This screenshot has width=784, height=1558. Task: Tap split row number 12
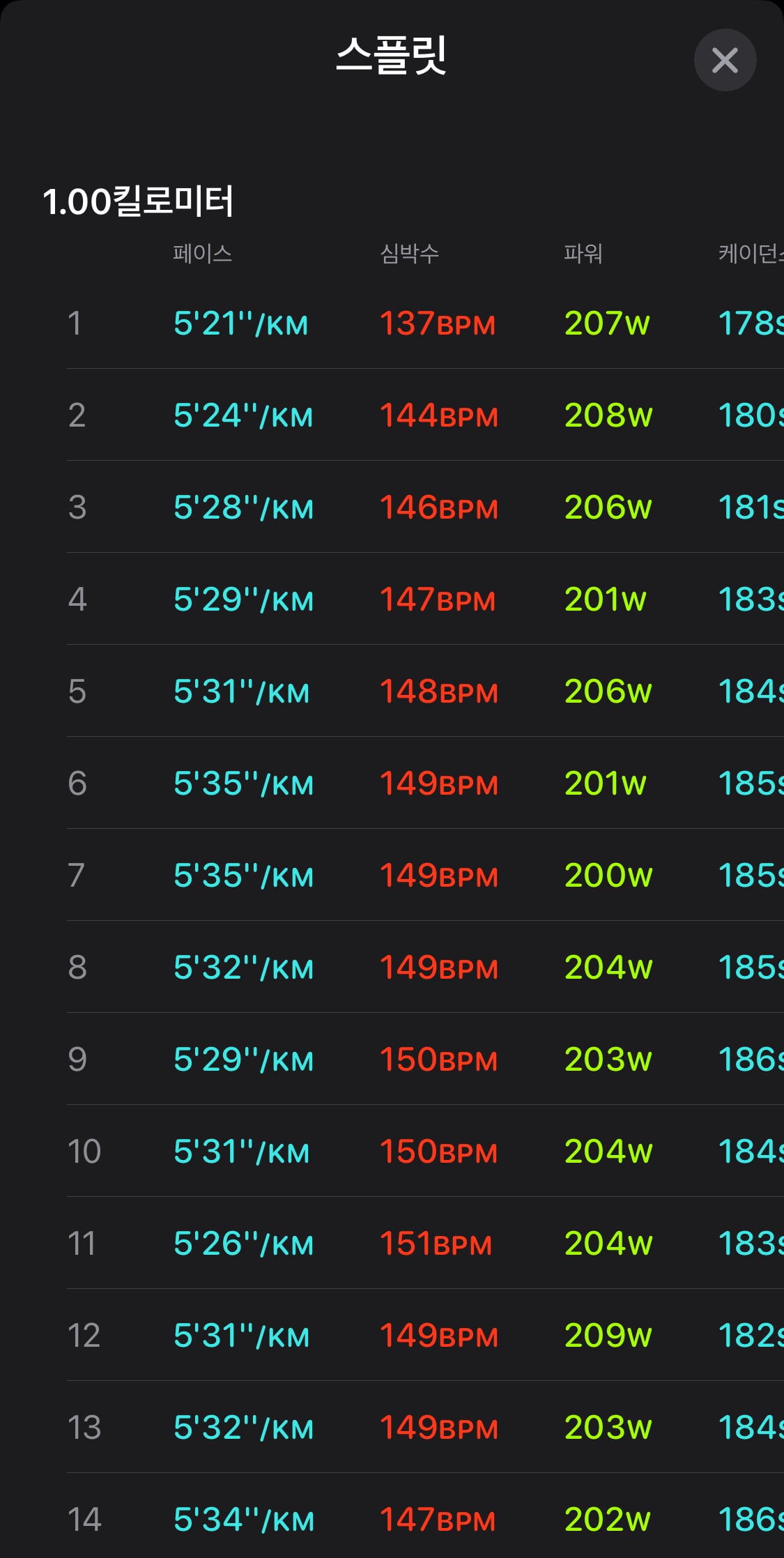pos(84,1336)
